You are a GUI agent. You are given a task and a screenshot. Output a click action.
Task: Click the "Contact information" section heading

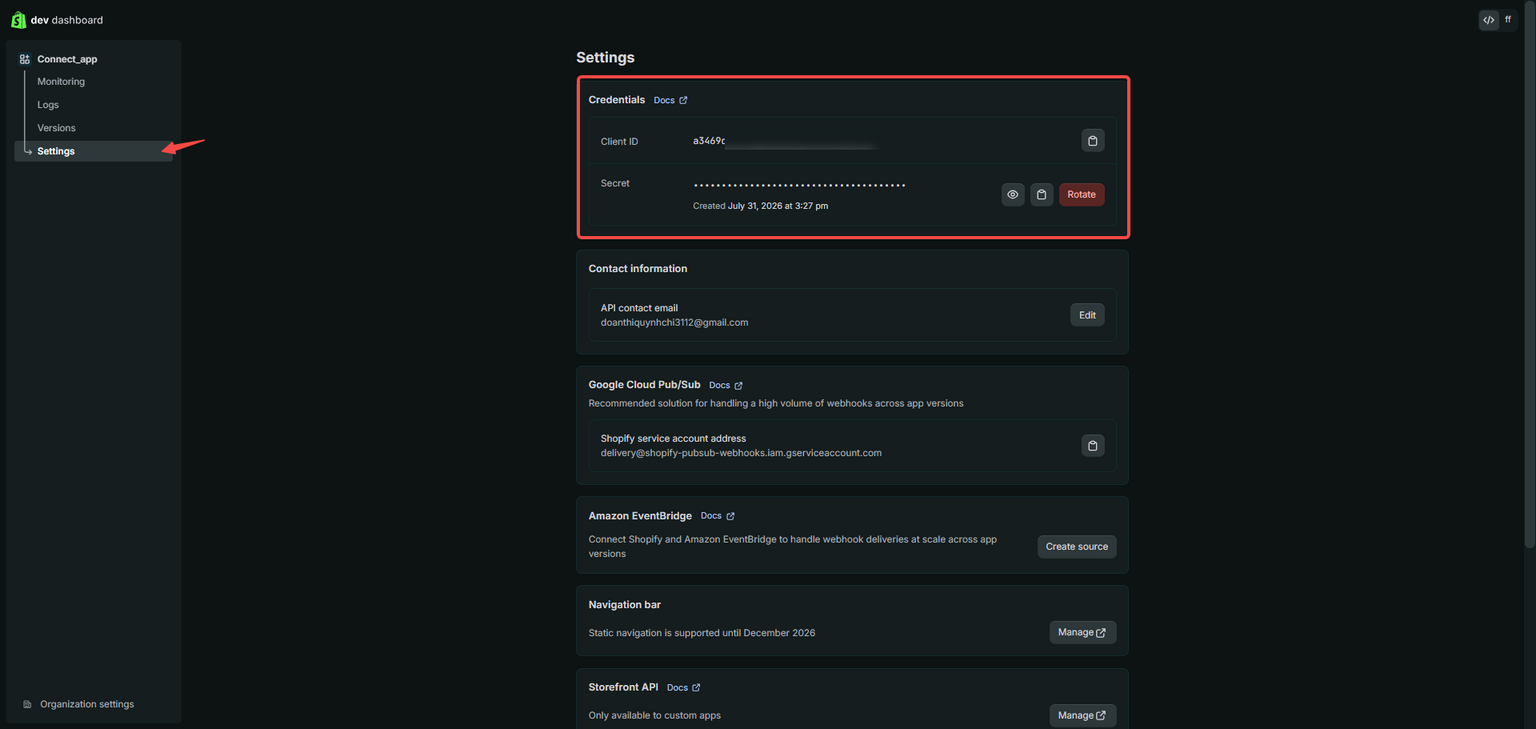[x=638, y=269]
